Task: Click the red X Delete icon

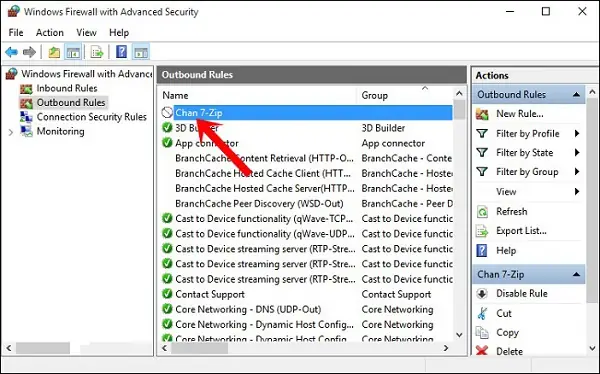Action: [482, 351]
